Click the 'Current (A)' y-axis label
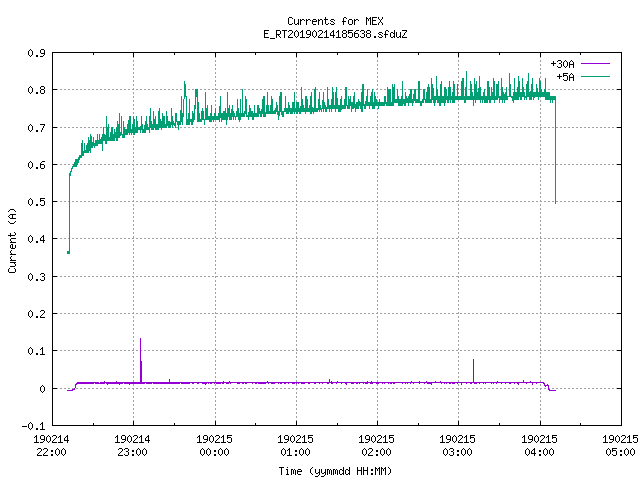The image size is (640, 480). [12, 240]
